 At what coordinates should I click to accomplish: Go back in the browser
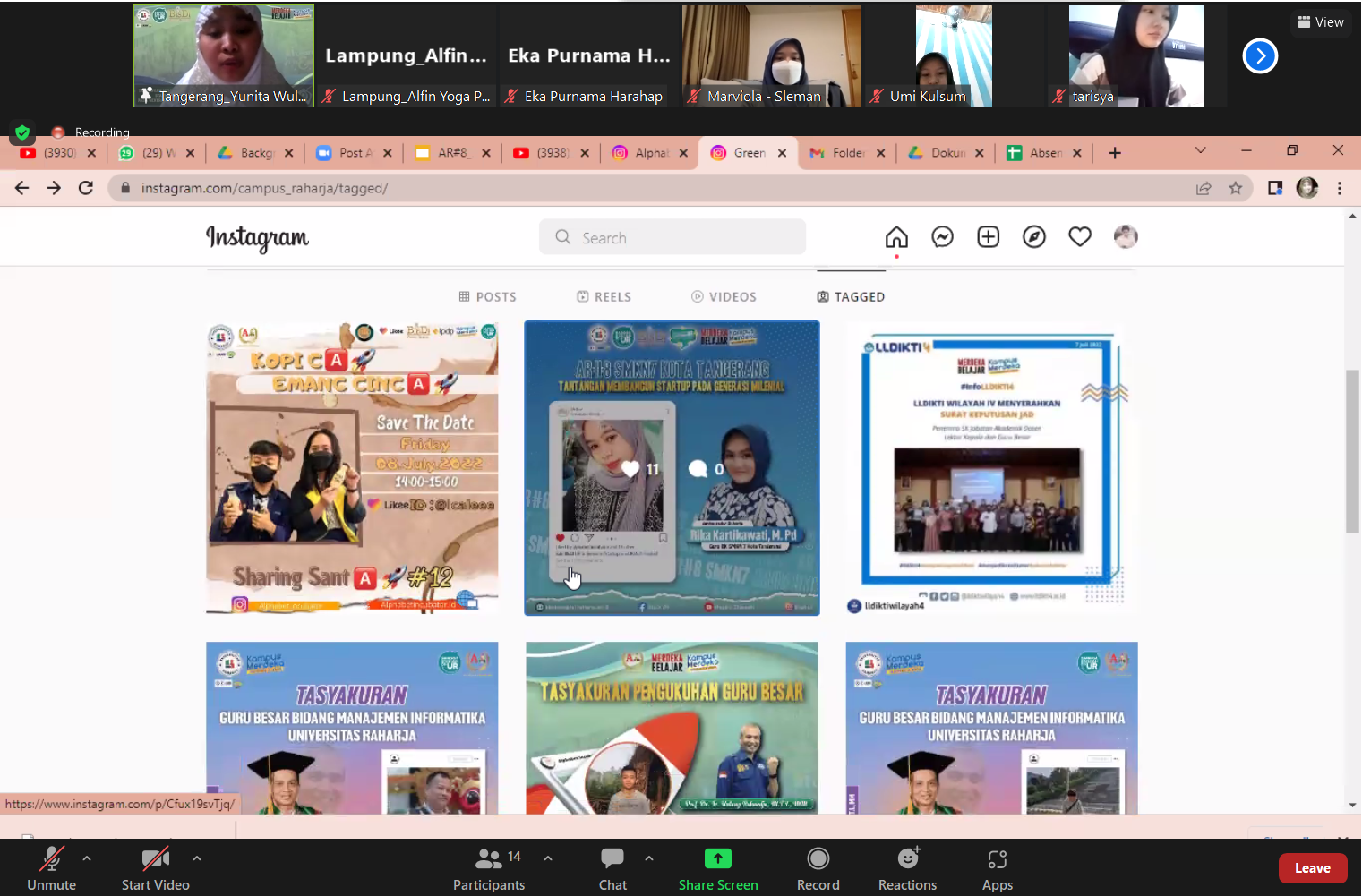click(x=22, y=188)
